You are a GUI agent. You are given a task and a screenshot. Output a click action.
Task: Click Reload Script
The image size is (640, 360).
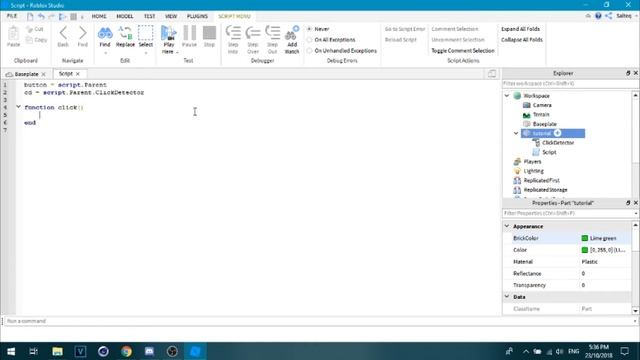click(x=400, y=40)
